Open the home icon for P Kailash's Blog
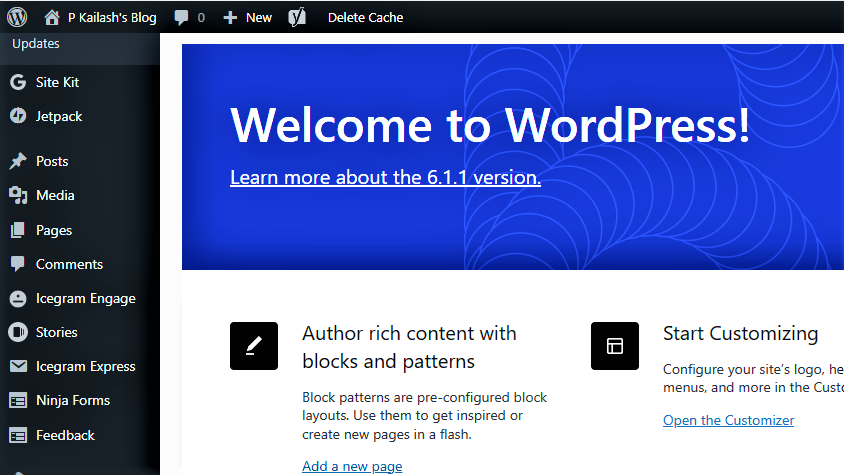Screen dimensions: 844x475 [52, 17]
